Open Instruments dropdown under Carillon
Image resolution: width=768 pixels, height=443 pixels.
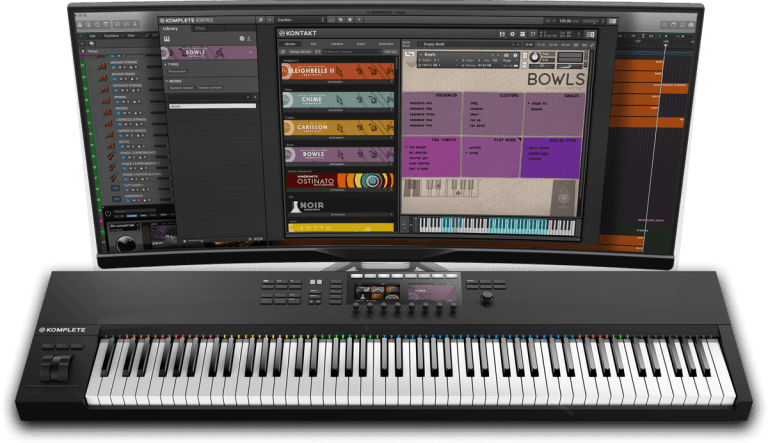pyautogui.click(x=339, y=138)
